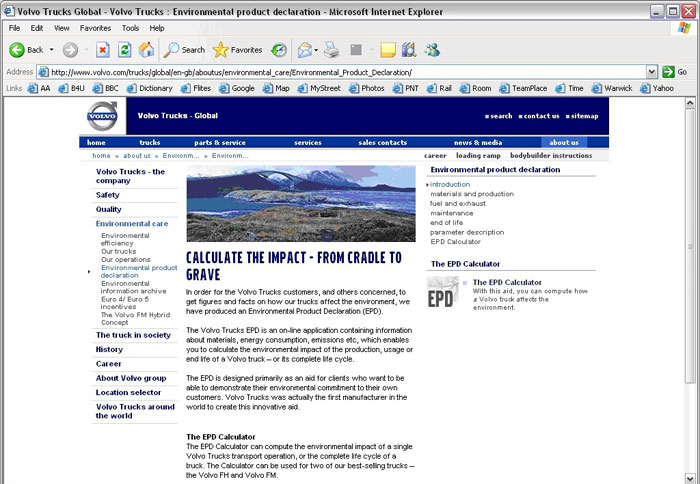The height and width of the screenshot is (484, 700).
Task: Click the History icon
Action: pos(279,50)
